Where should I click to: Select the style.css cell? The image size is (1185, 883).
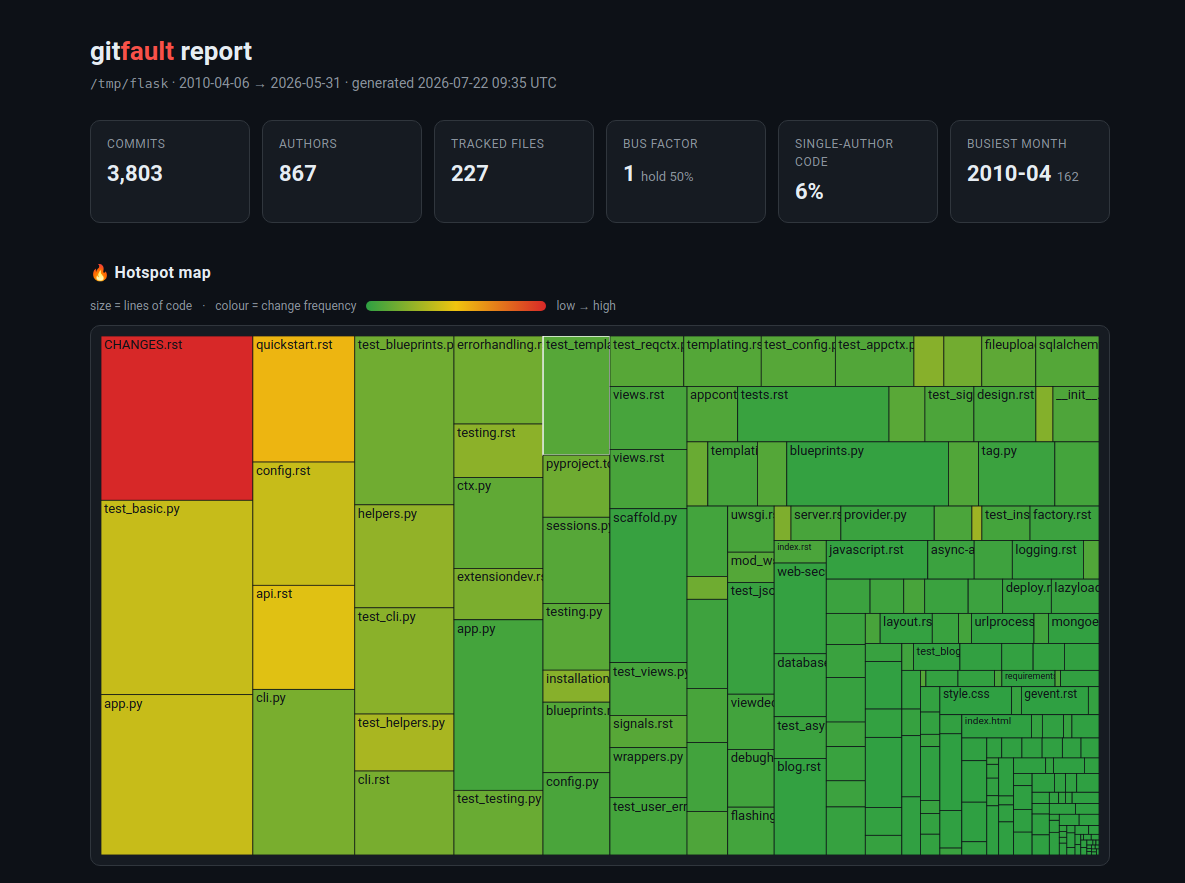[x=976, y=700]
